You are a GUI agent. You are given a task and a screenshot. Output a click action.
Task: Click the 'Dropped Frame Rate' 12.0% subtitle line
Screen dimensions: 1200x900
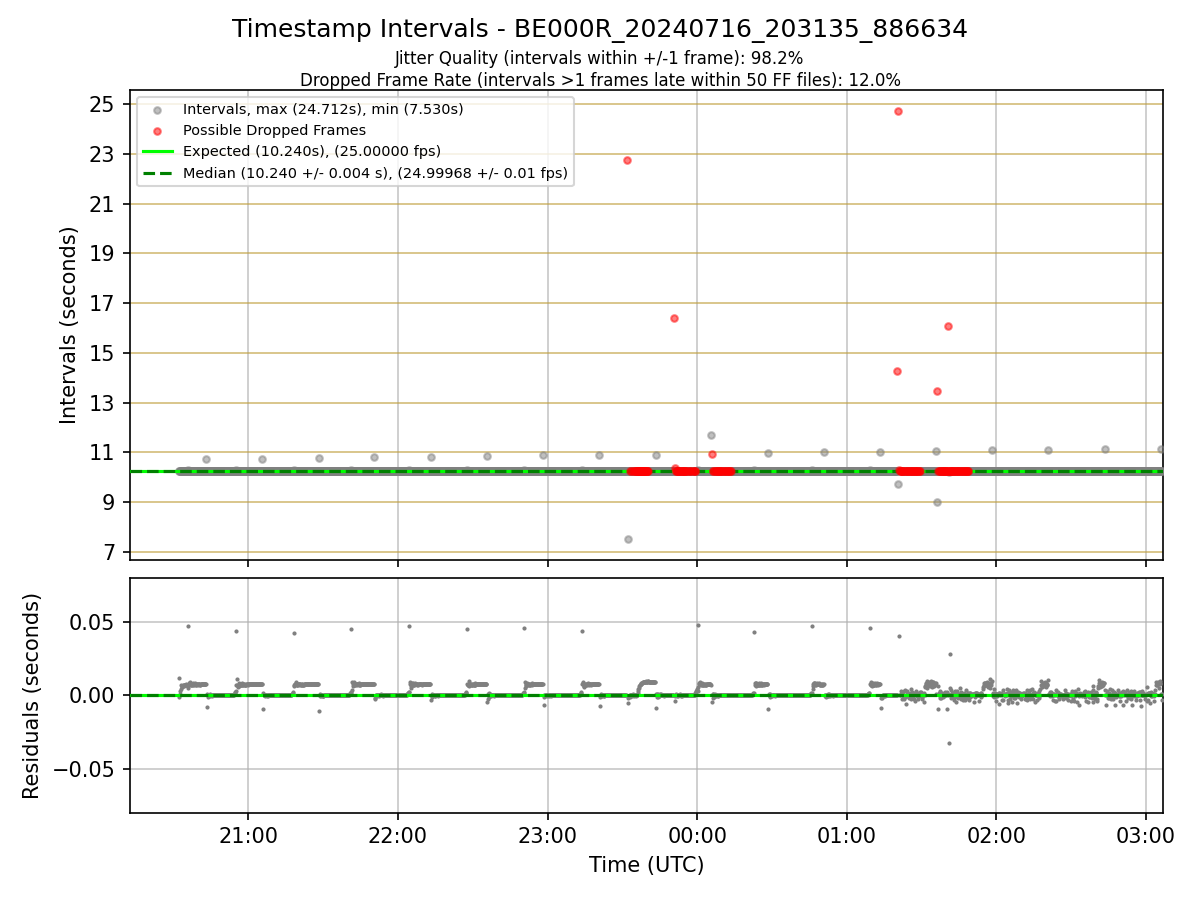599,80
